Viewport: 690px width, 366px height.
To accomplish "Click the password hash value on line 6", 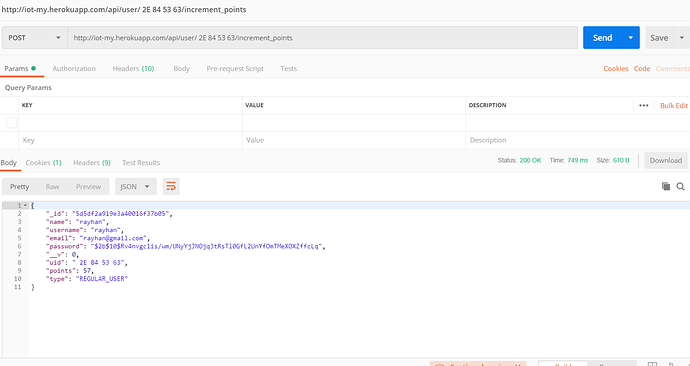I will point(207,246).
